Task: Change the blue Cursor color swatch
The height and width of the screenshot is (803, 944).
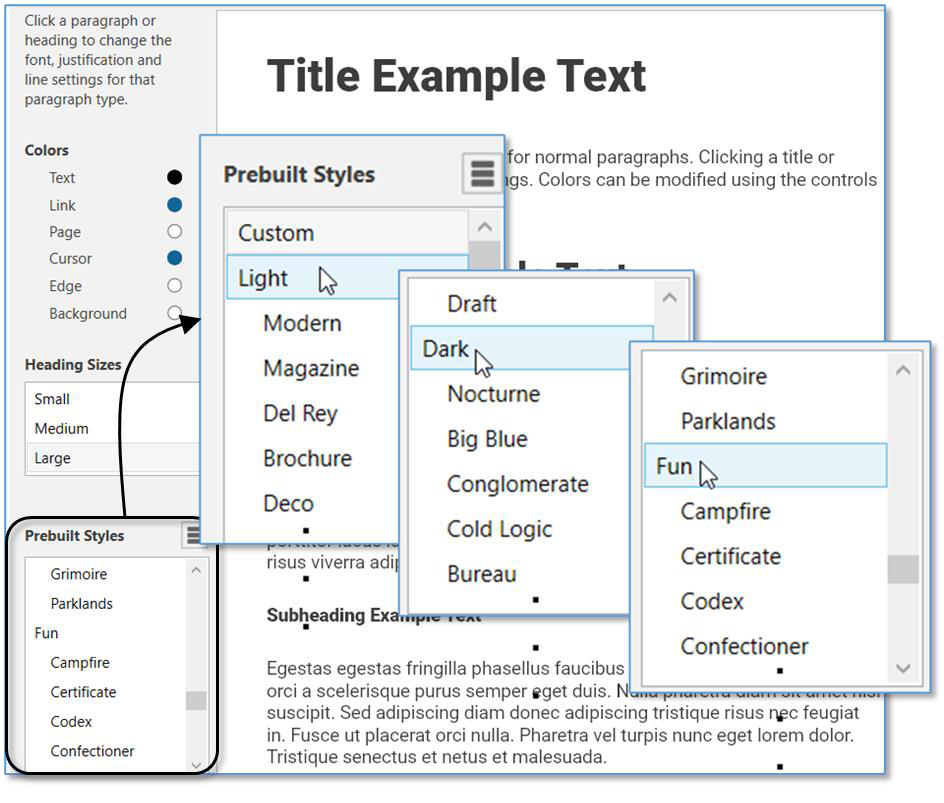Action: (174, 258)
